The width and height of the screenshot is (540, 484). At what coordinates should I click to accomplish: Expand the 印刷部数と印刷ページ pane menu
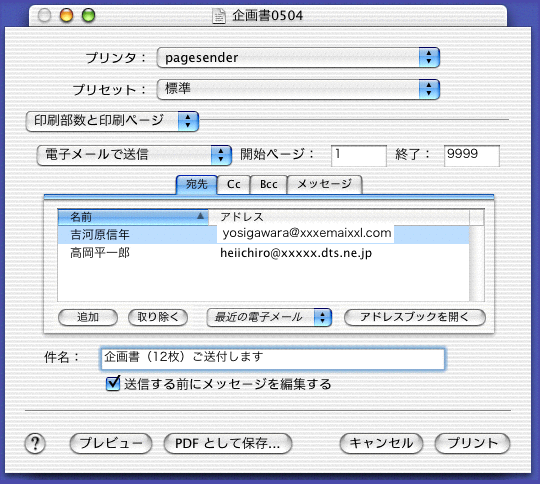click(112, 121)
